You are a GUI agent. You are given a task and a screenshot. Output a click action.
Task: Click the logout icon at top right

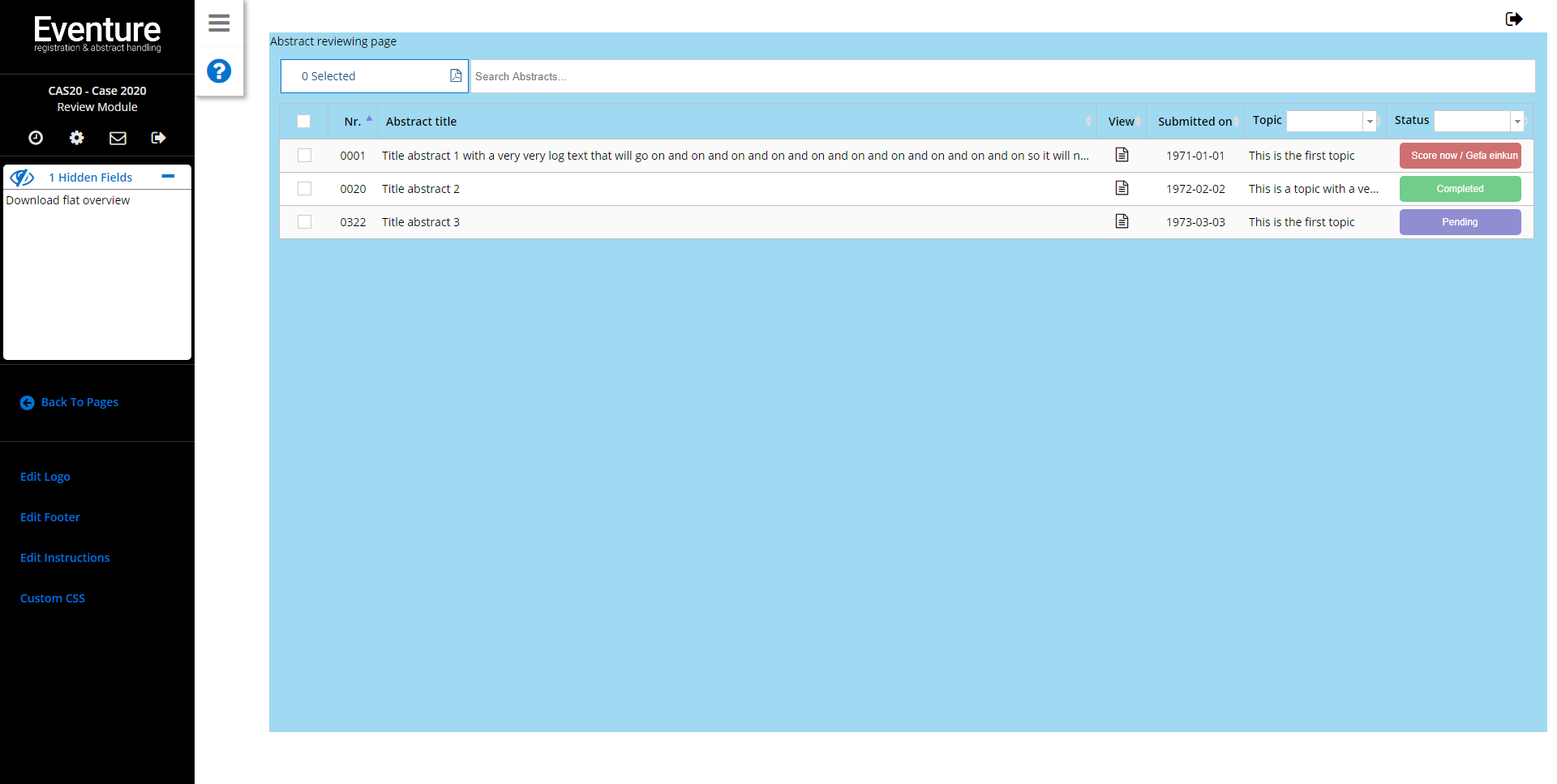1513,19
